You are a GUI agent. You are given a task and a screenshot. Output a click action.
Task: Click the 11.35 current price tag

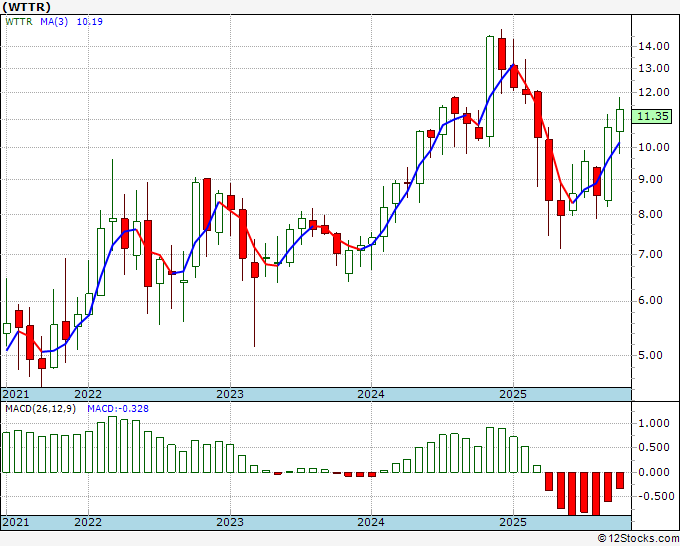(x=651, y=116)
